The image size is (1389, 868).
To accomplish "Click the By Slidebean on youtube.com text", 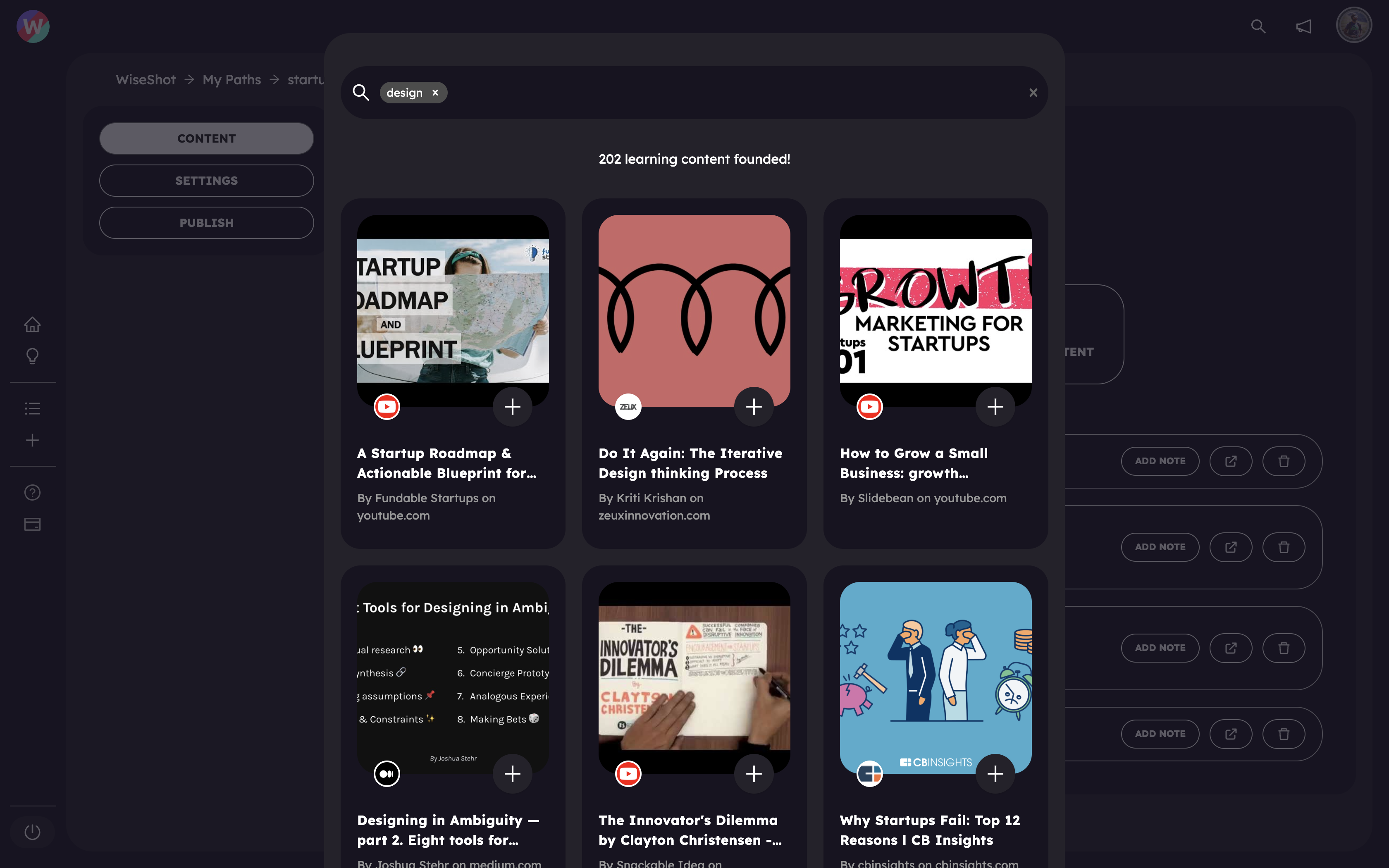I will [923, 498].
